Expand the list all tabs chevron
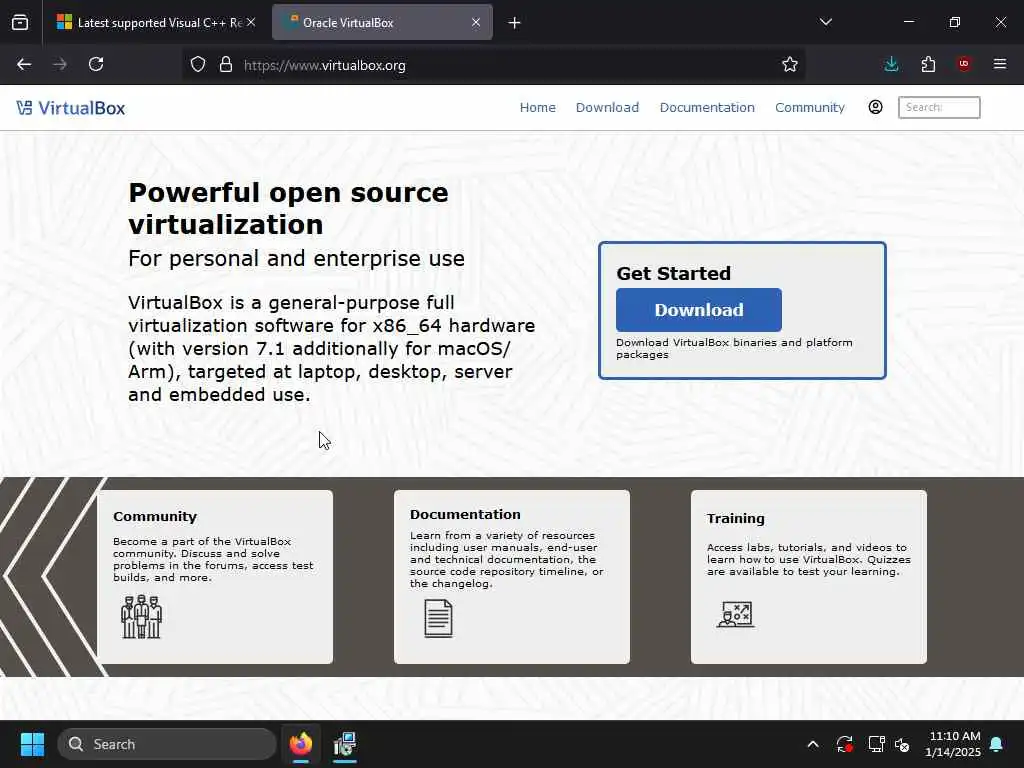The width and height of the screenshot is (1024, 768). [x=825, y=22]
